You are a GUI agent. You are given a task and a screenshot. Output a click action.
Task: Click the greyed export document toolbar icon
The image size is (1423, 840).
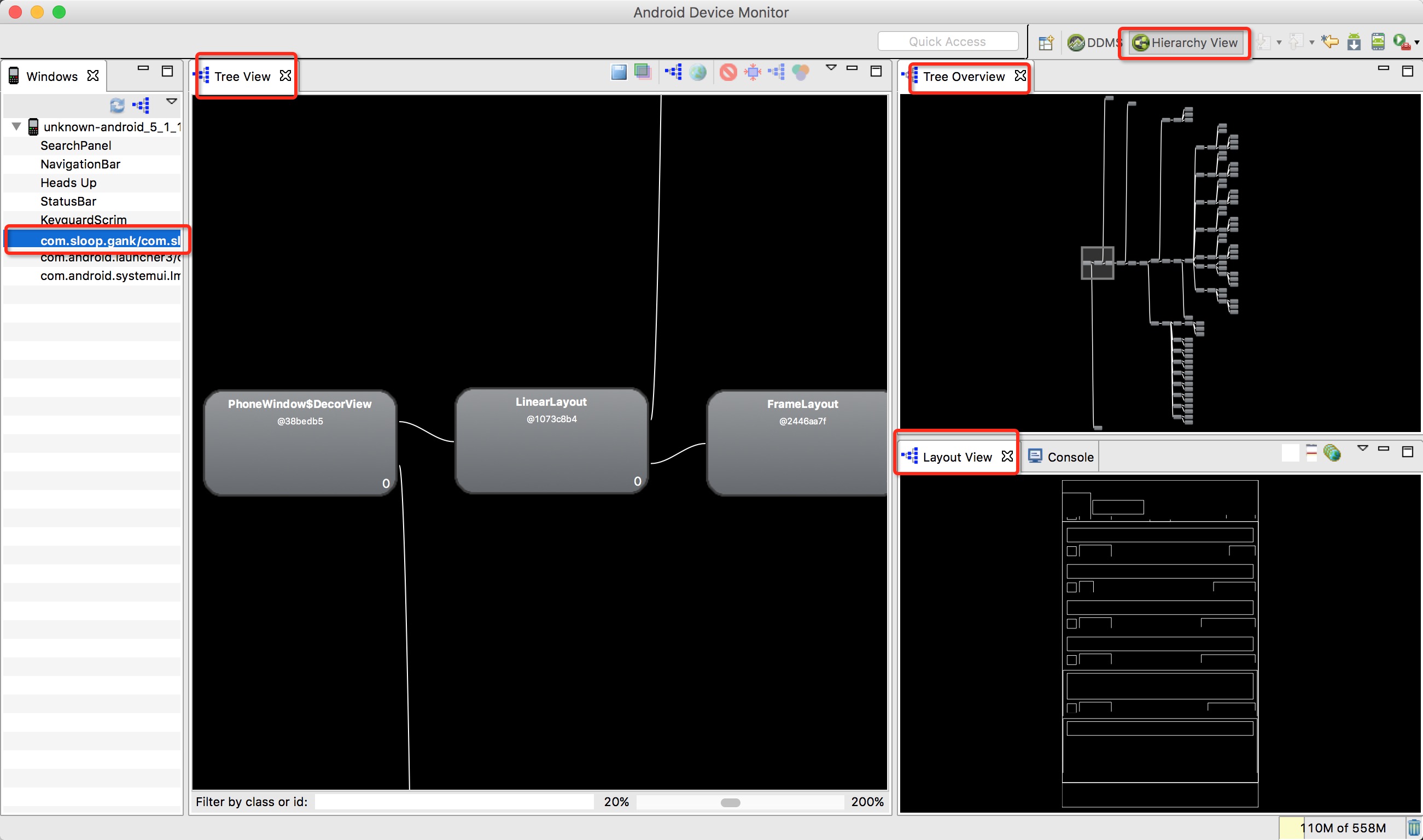(1296, 42)
